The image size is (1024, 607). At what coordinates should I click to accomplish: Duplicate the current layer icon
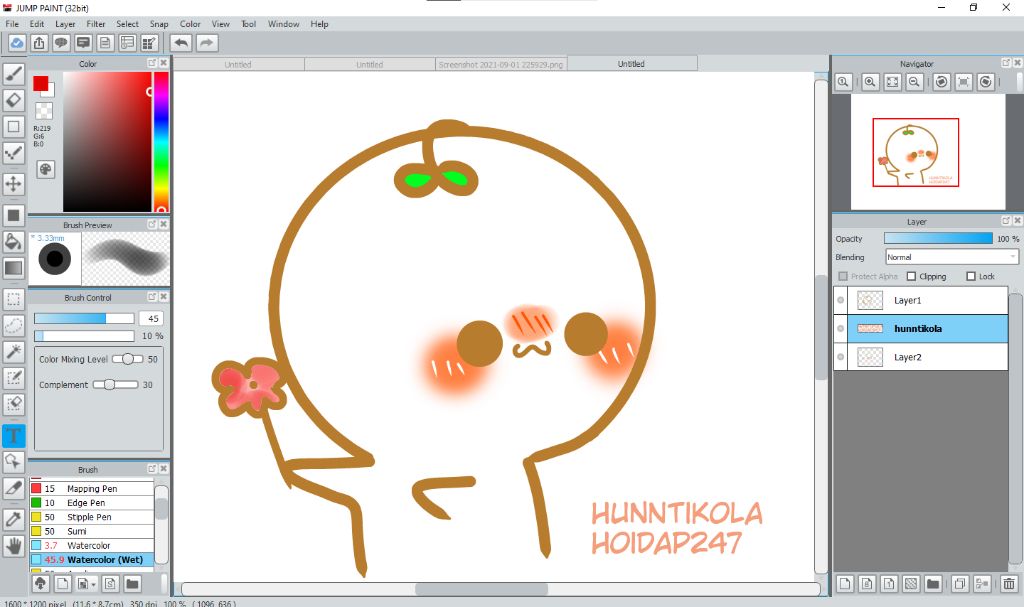click(959, 583)
